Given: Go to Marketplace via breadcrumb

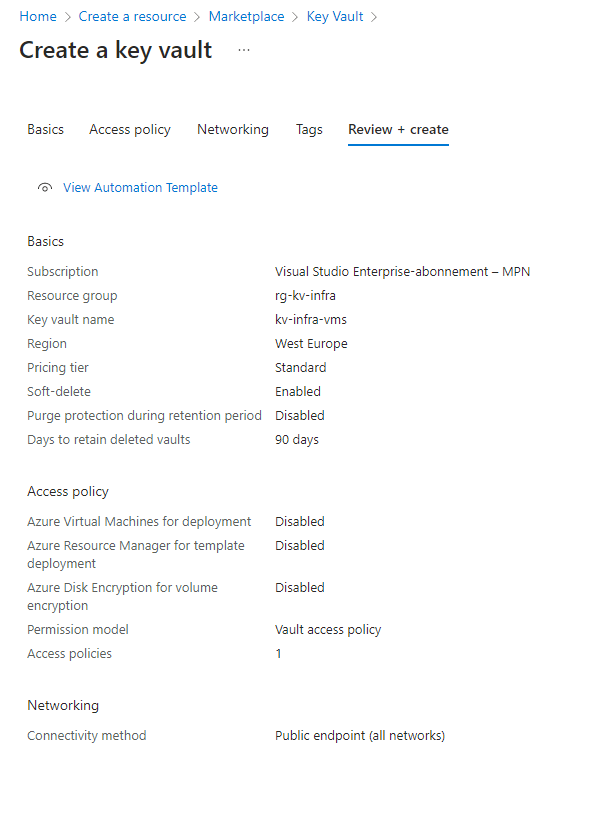Looking at the screenshot, I should coord(246,16).
